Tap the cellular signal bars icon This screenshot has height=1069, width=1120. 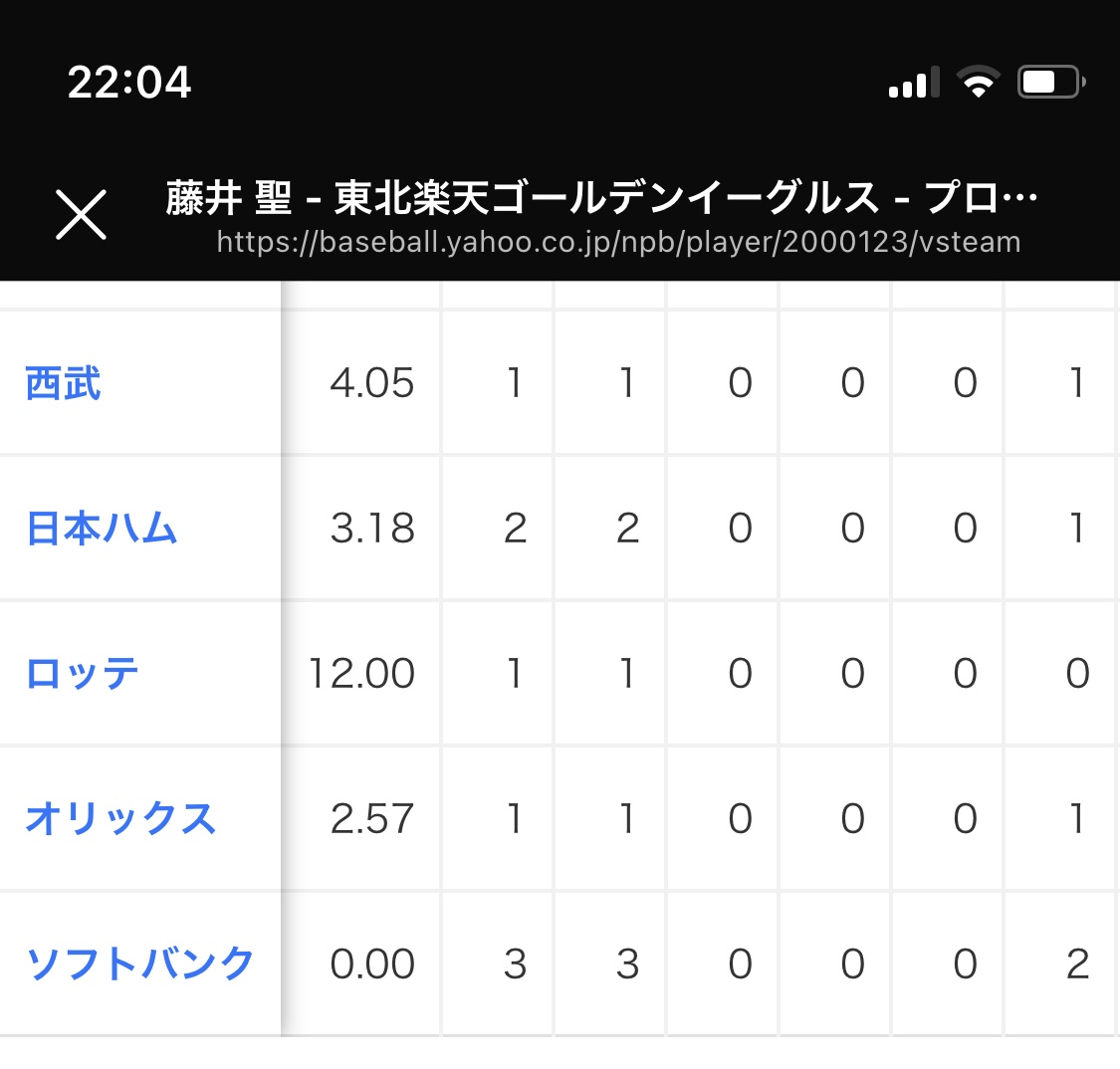914,83
